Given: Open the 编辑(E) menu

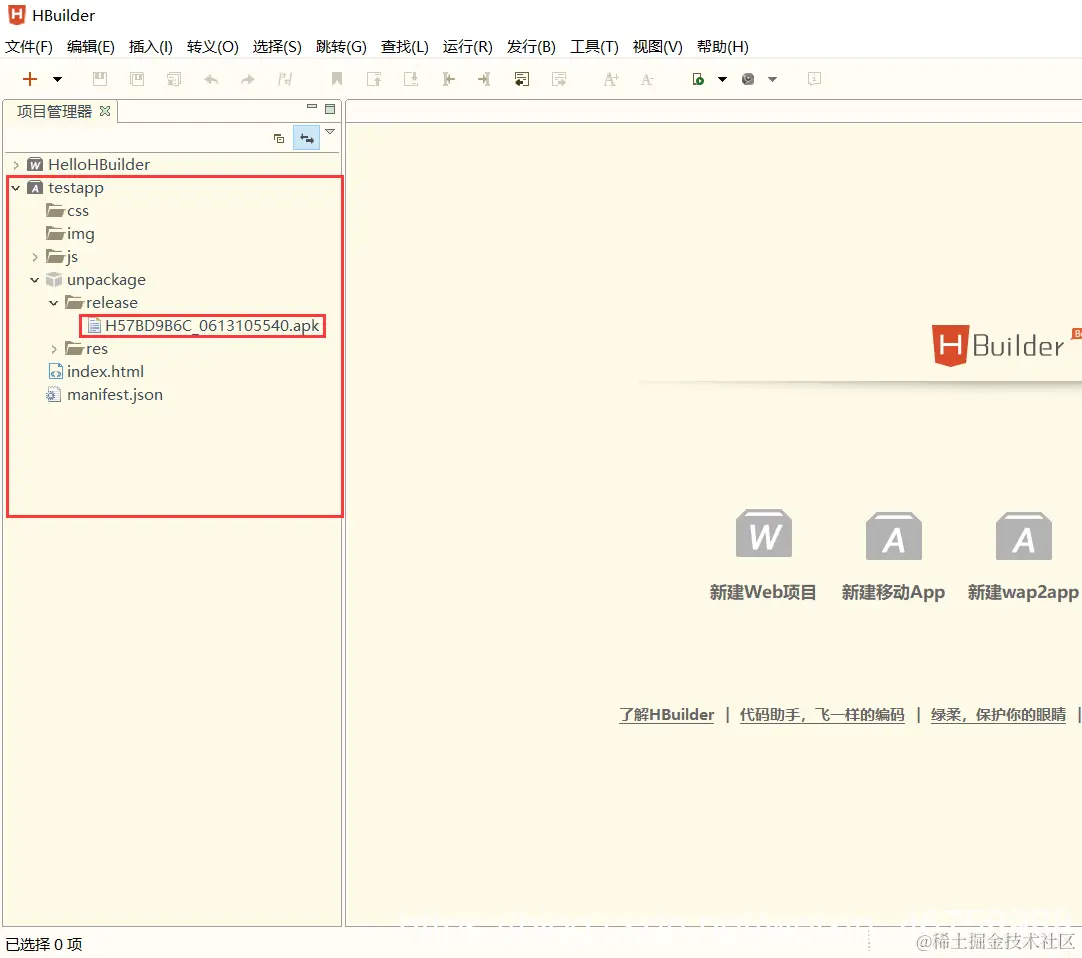Looking at the screenshot, I should (90, 47).
